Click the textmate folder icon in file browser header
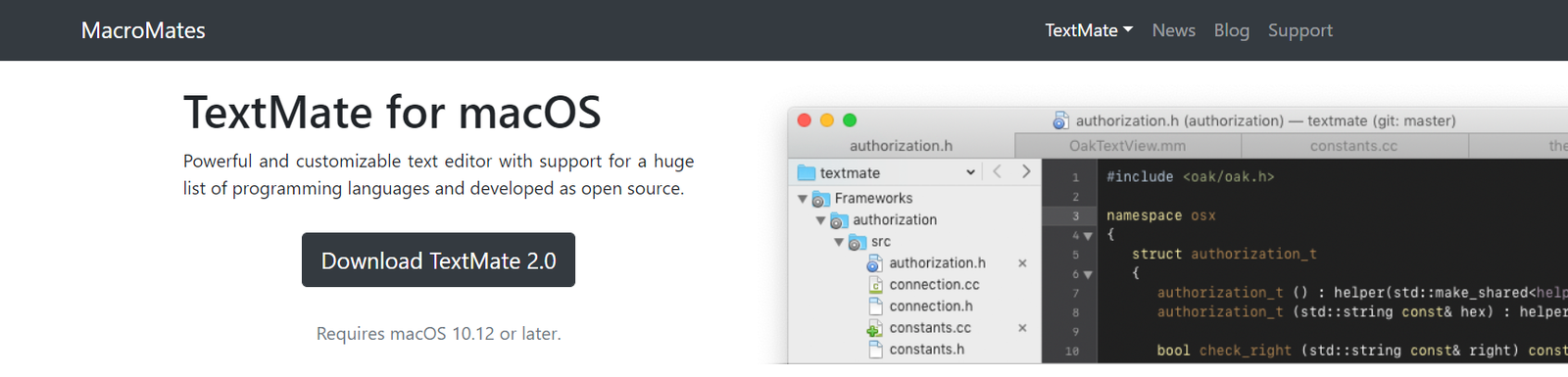 click(x=807, y=172)
